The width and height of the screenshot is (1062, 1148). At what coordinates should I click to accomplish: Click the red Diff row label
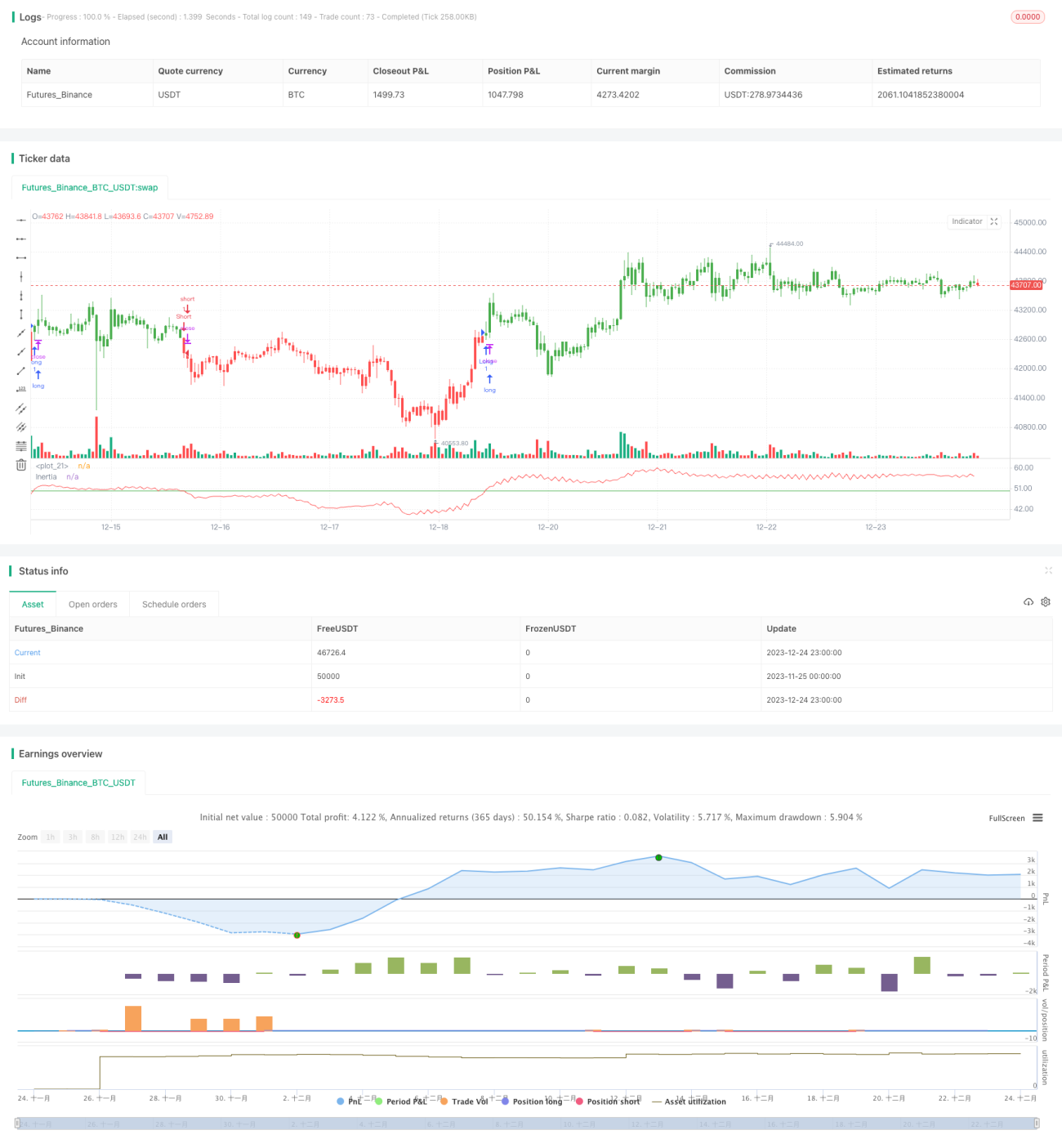point(20,699)
